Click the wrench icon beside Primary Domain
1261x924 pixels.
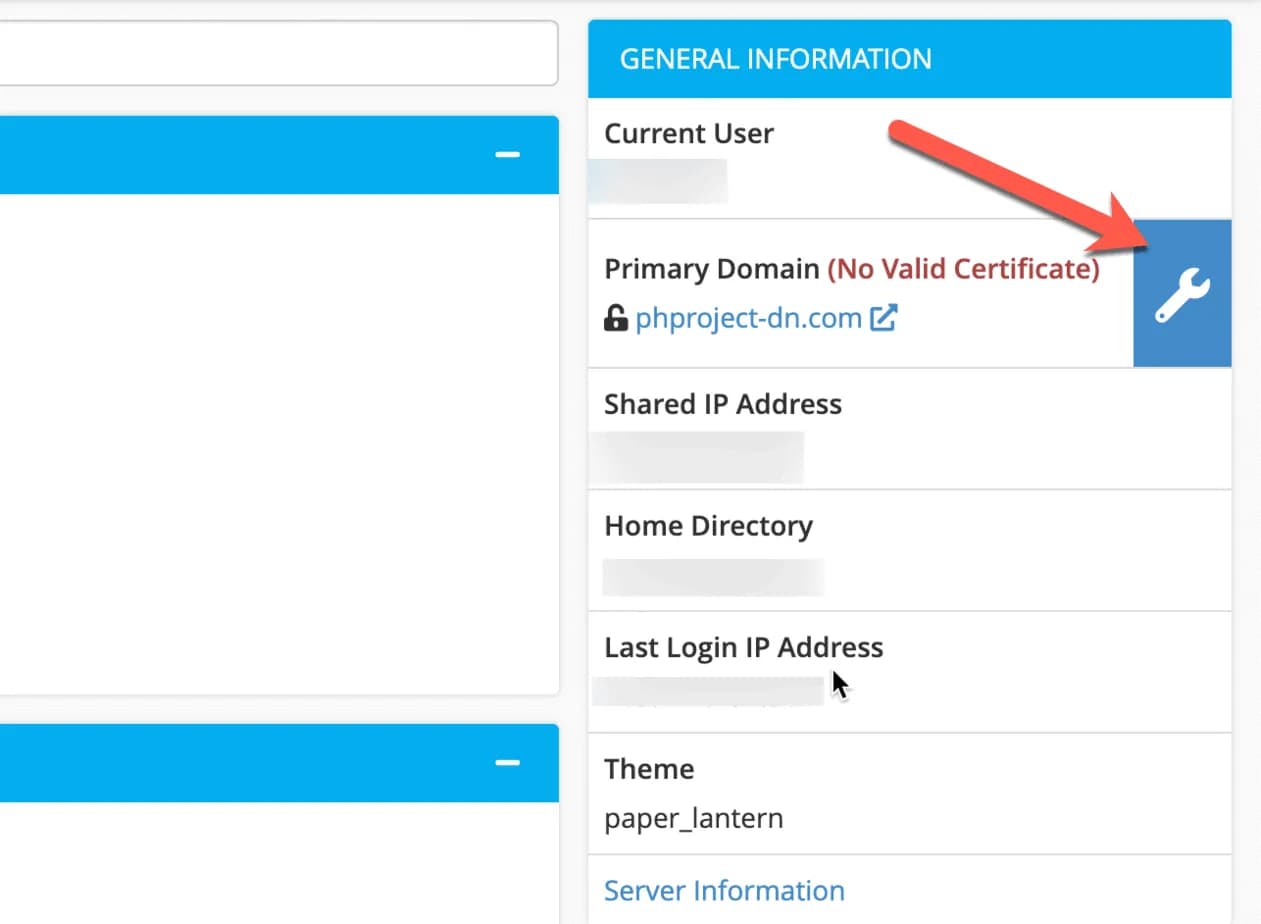(1182, 294)
